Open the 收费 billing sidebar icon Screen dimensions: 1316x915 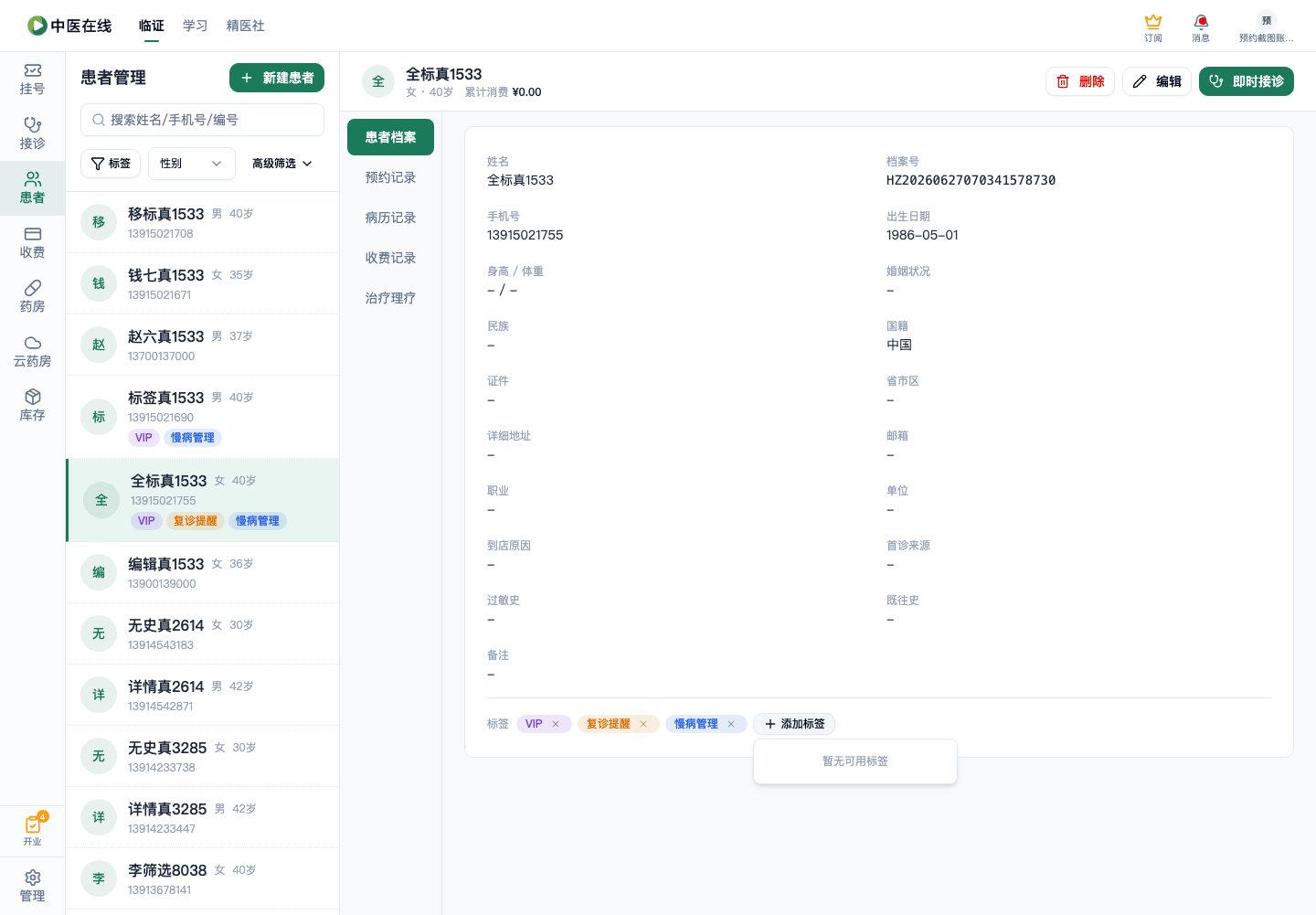(x=32, y=243)
